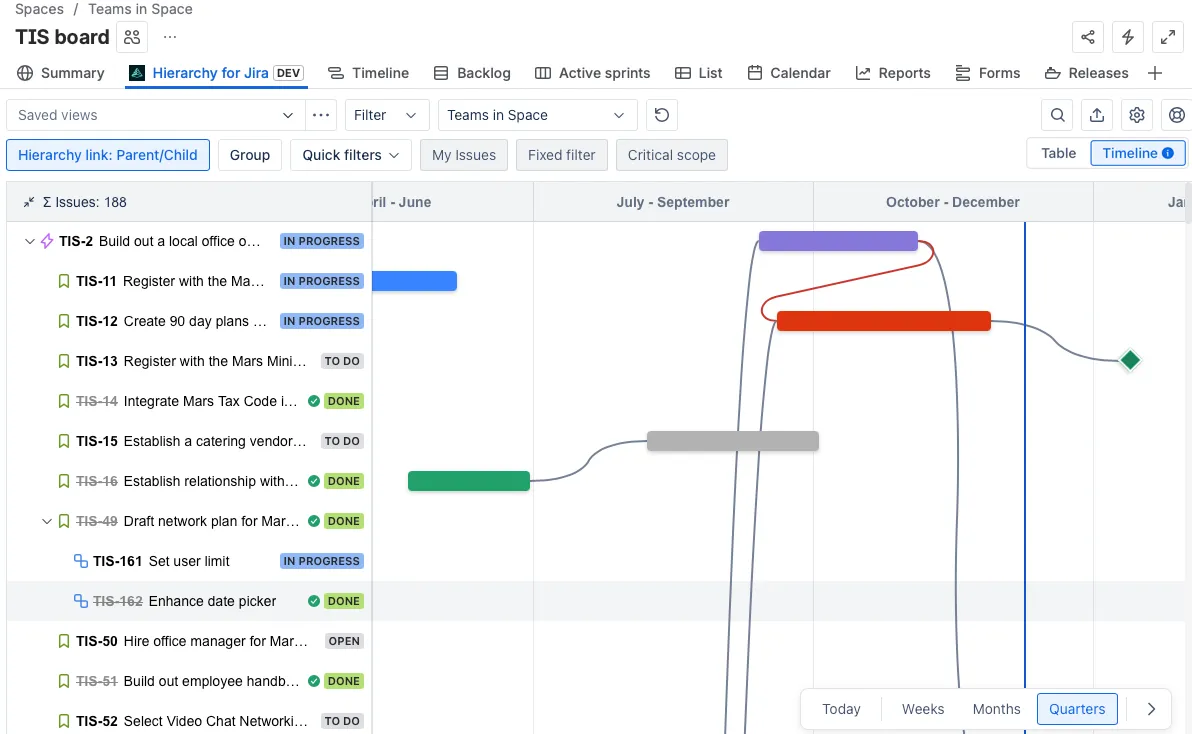This screenshot has height=734, width=1192.
Task: Jump to Today on the timeline
Action: point(841,709)
